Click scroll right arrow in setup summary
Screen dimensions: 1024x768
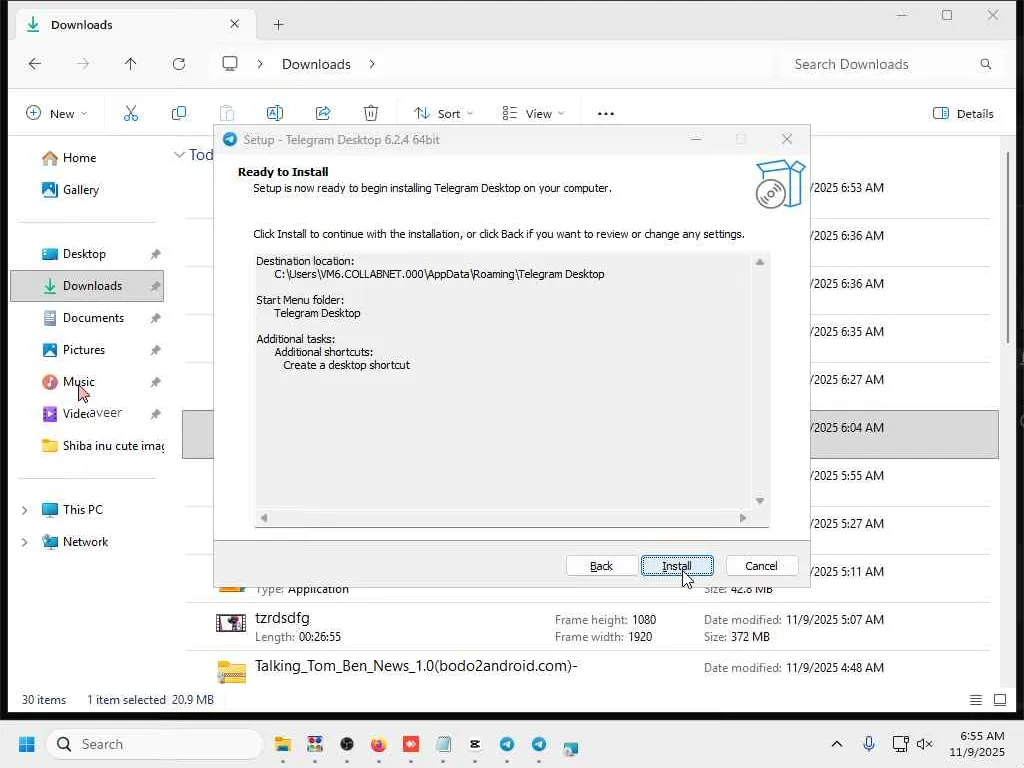coord(743,518)
